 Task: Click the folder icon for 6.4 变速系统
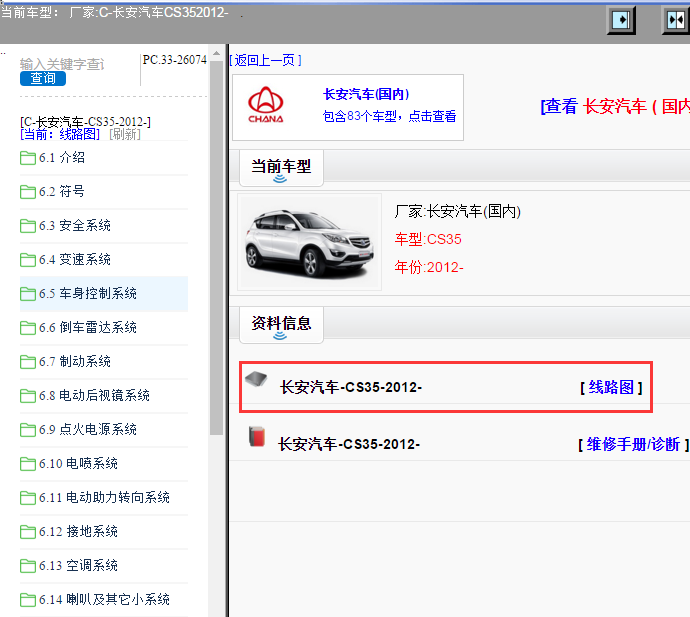[x=28, y=260]
